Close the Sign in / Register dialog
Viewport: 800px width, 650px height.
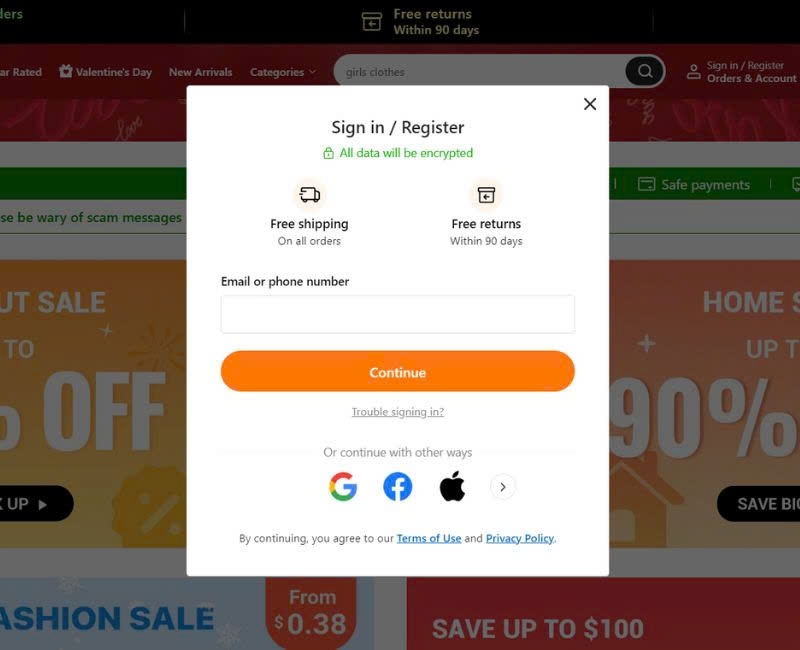590,104
